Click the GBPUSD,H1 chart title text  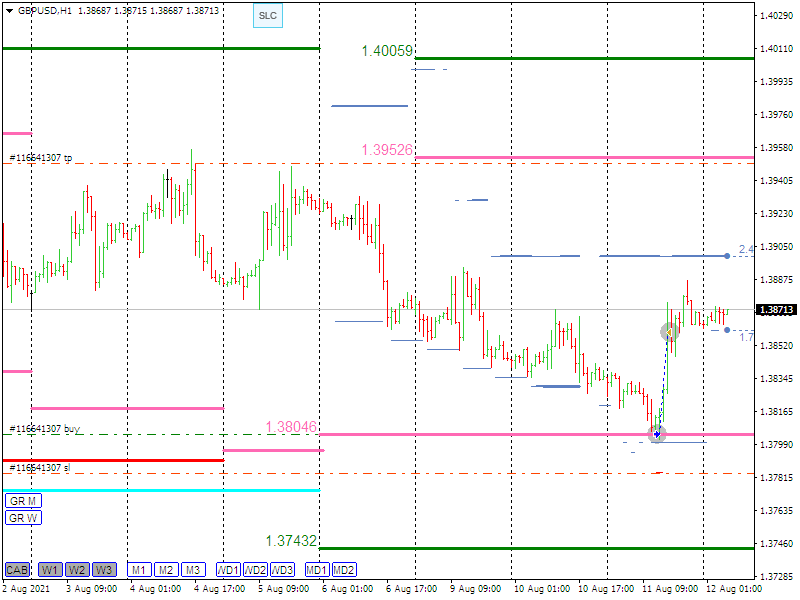[x=45, y=11]
